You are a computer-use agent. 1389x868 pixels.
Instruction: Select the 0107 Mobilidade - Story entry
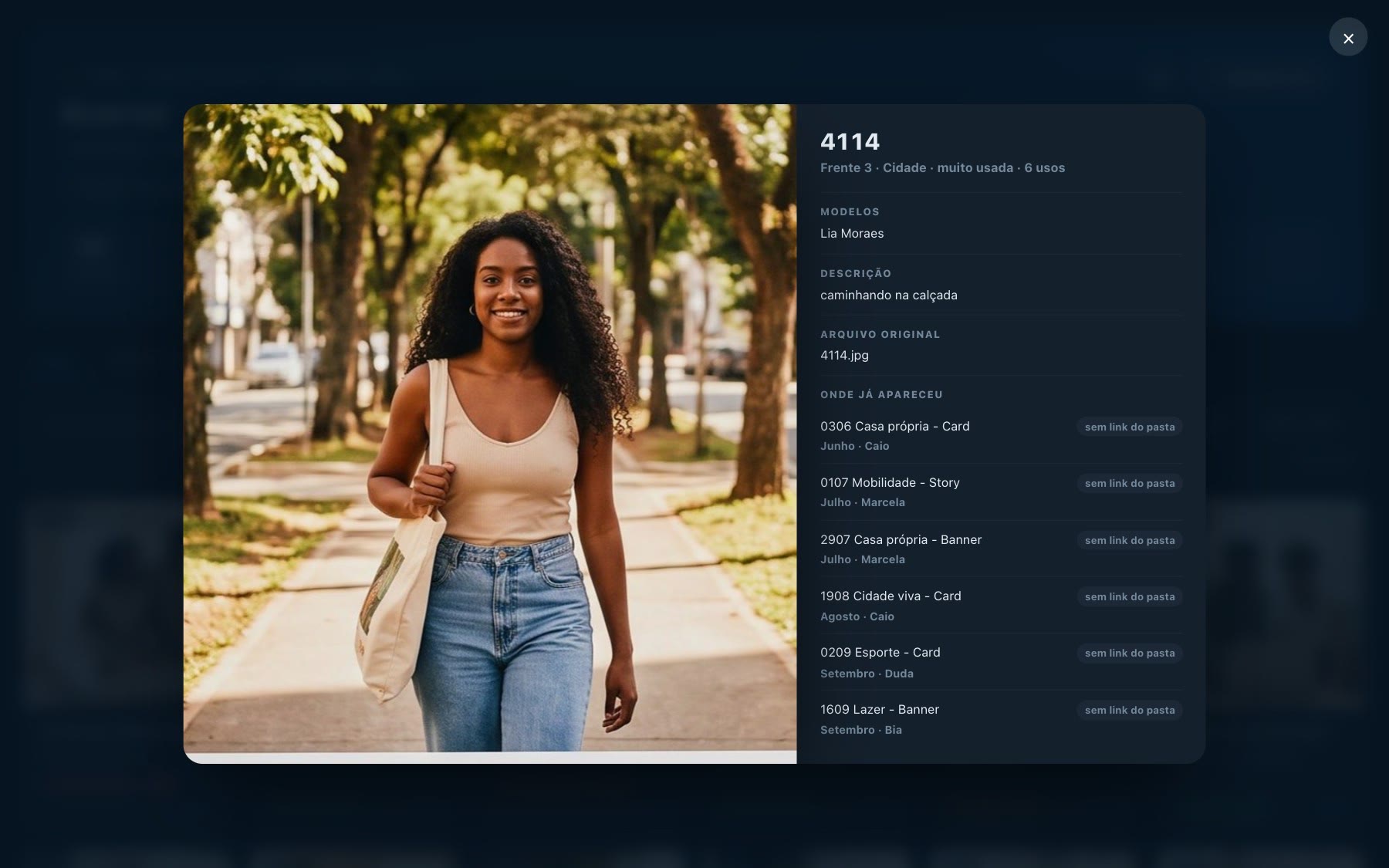click(1001, 492)
